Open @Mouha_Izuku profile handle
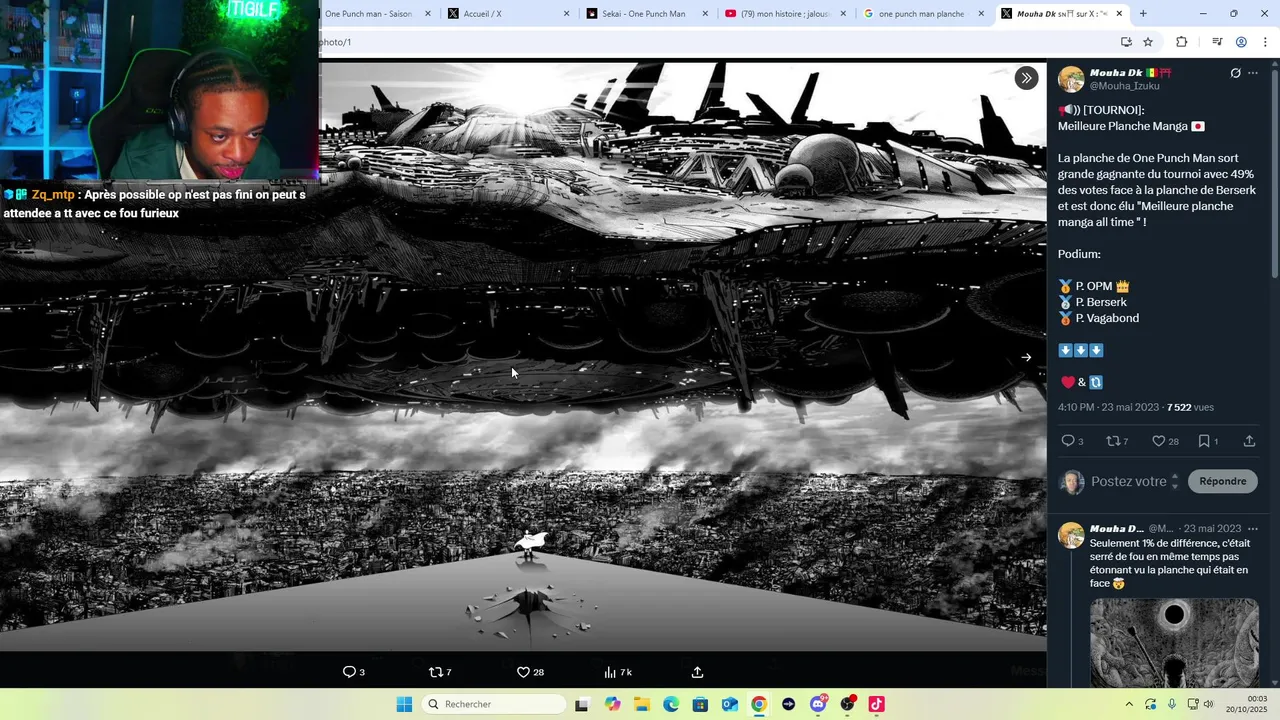Screen dimensions: 1280x720 click(x=1124, y=86)
